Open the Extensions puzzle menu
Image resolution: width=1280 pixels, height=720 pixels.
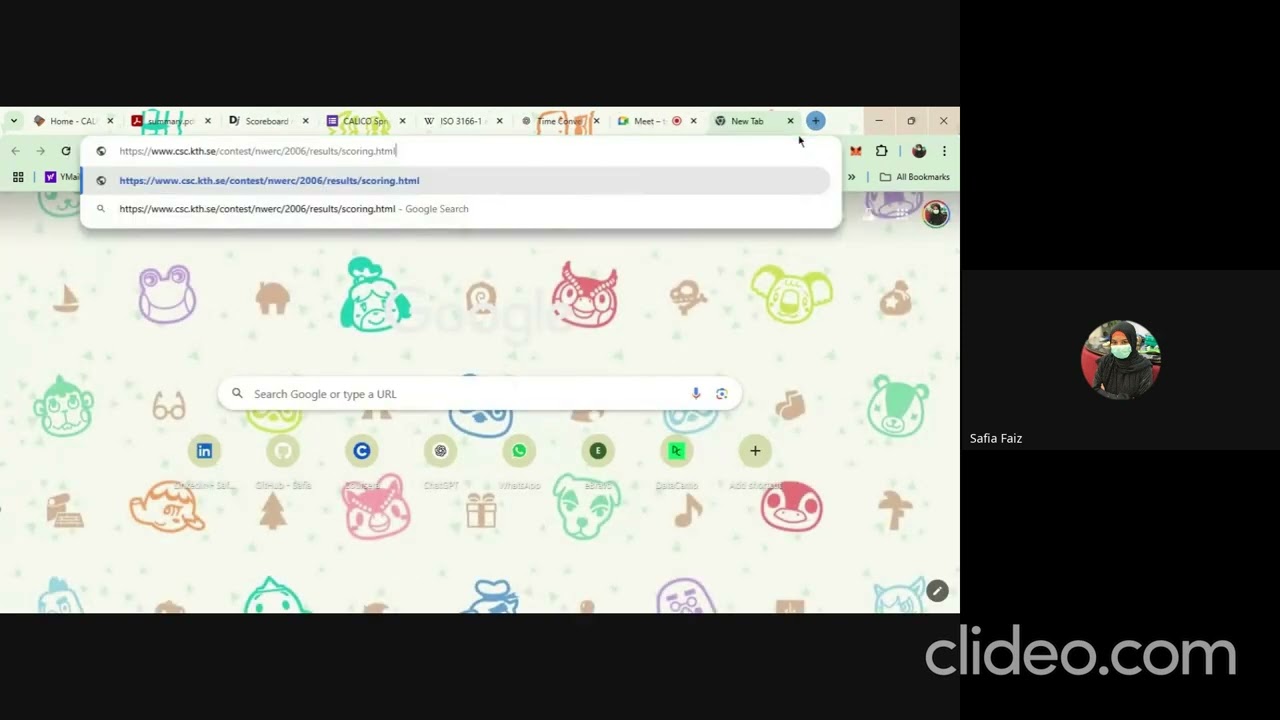[x=881, y=151]
